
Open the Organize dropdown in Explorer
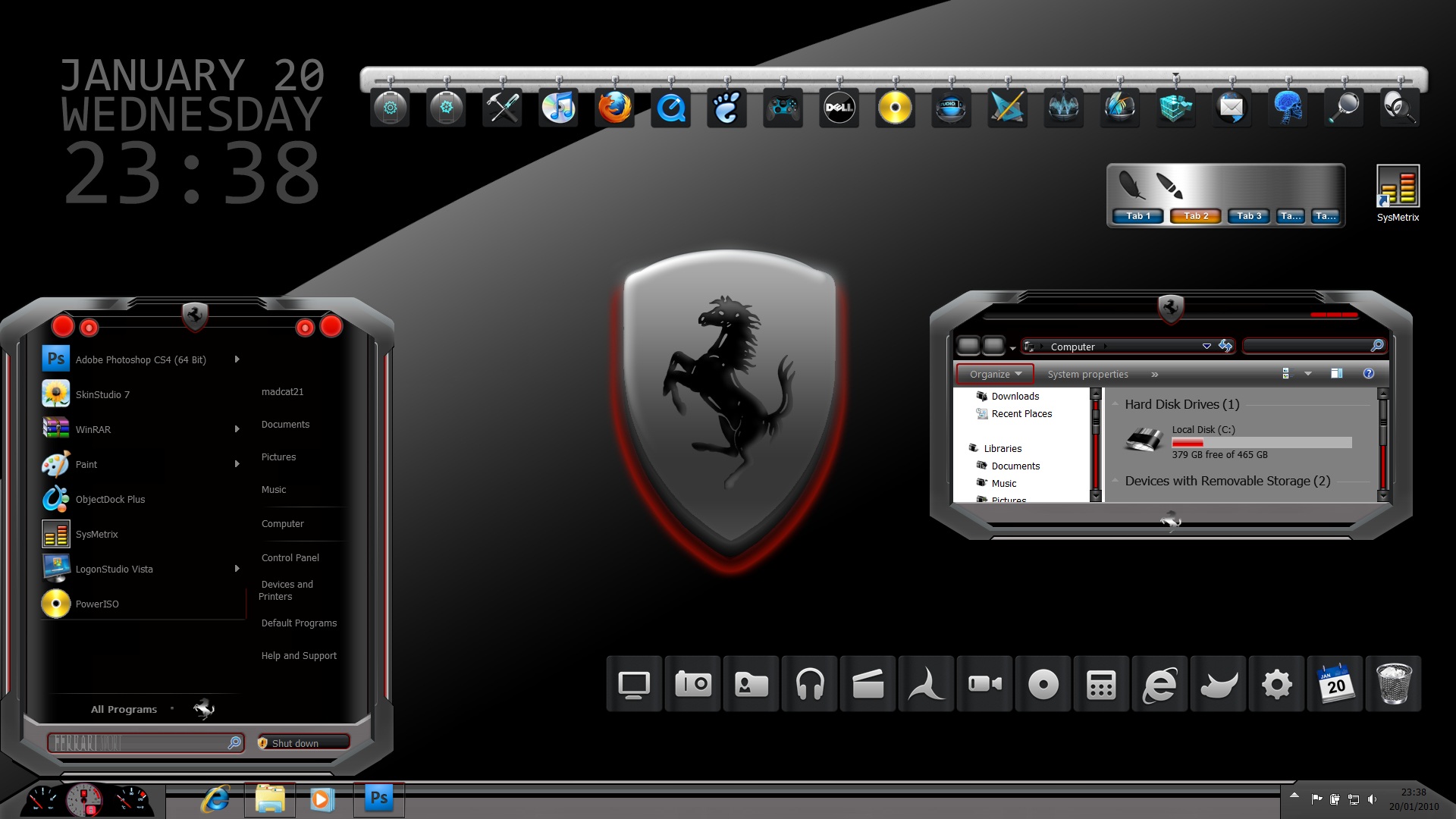(995, 374)
